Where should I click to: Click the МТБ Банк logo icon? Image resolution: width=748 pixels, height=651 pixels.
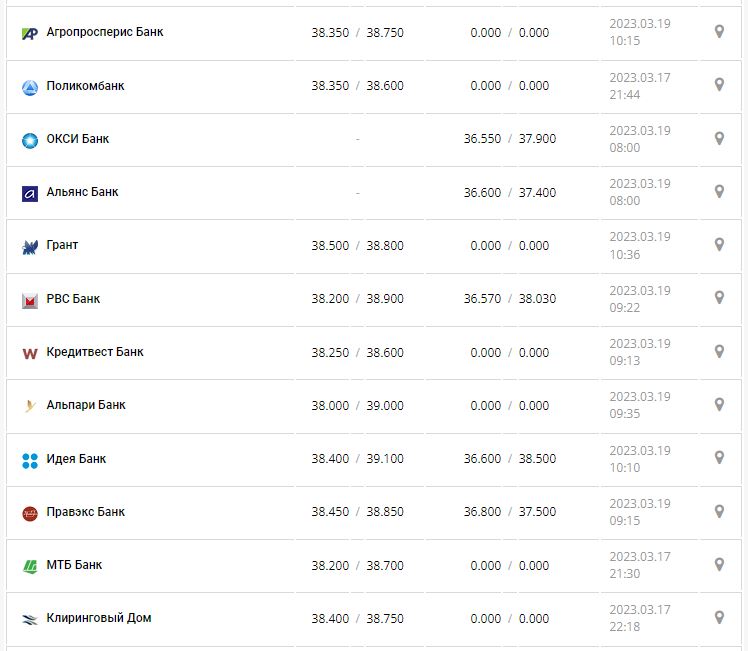[x=30, y=566]
